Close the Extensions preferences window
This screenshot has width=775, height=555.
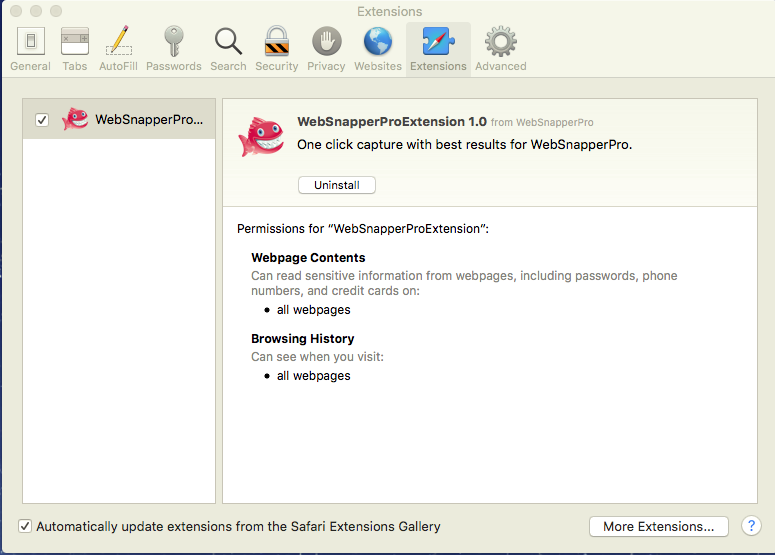coord(16,11)
